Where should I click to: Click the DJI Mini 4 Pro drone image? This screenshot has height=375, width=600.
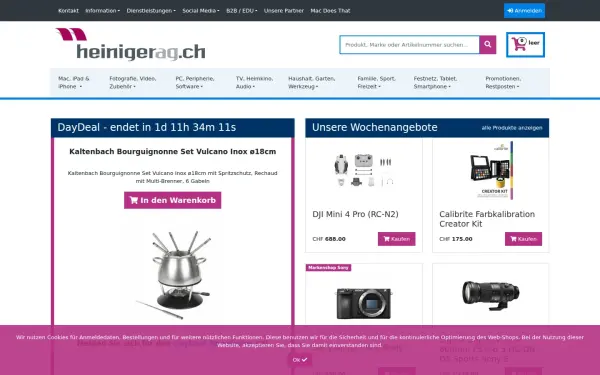pyautogui.click(x=364, y=171)
